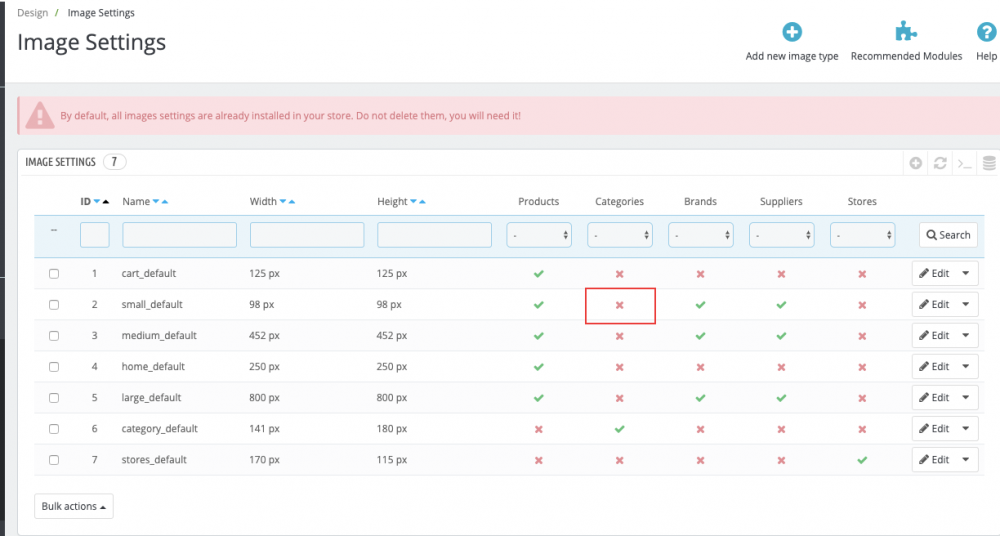Sort Height column descending arrow
This screenshot has width=1000, height=536.
coord(413,202)
